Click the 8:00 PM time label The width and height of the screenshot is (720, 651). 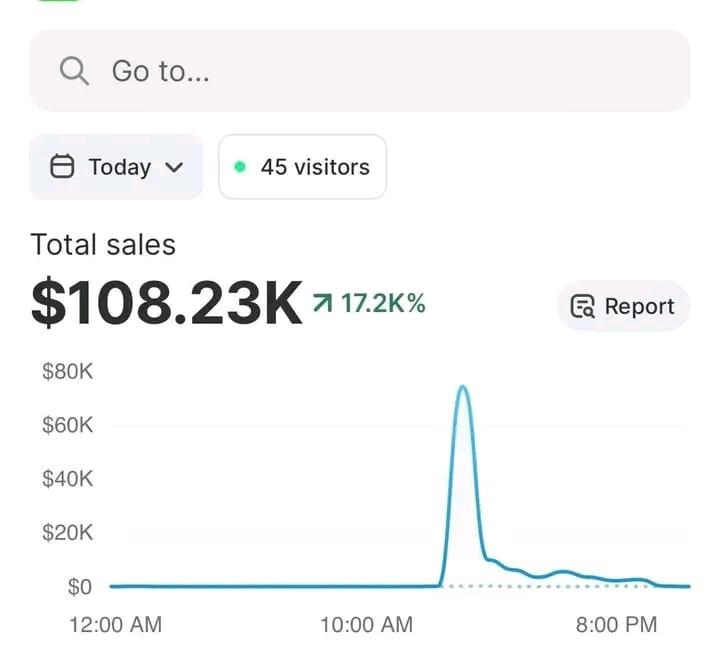coord(617,625)
